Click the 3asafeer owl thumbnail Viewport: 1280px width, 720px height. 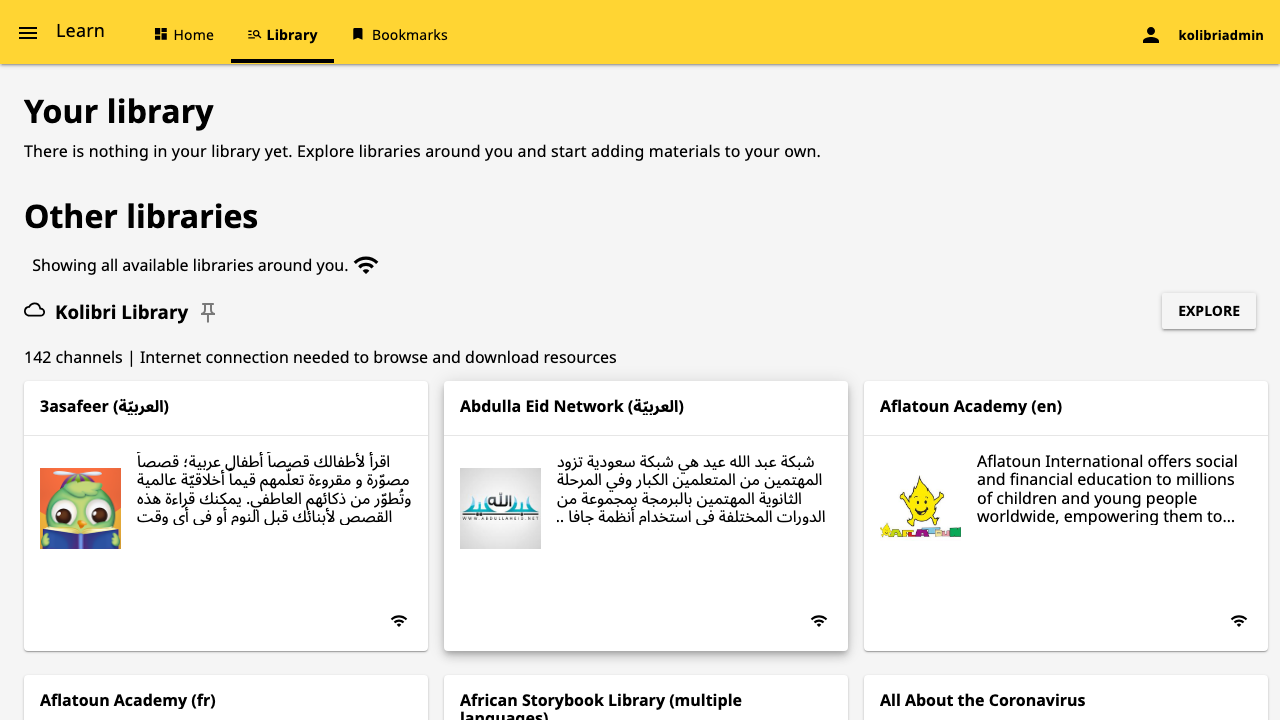tap(80, 508)
